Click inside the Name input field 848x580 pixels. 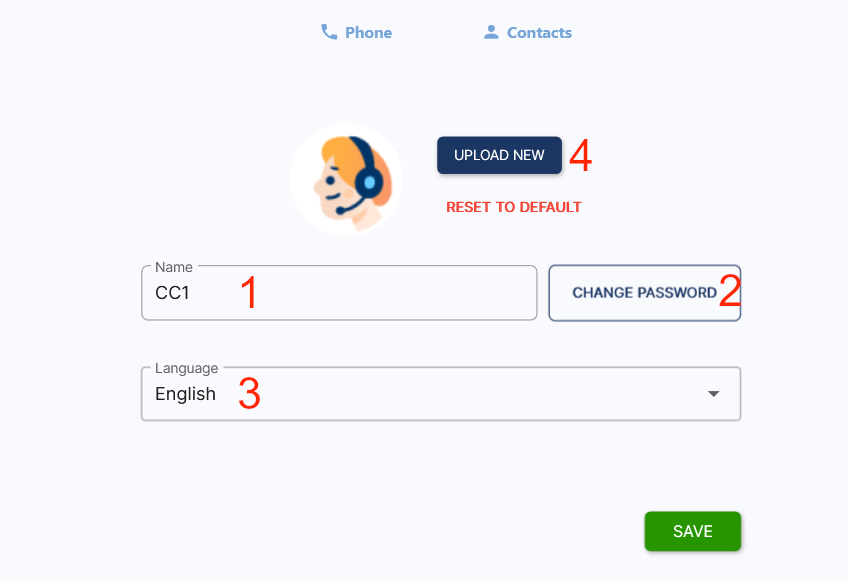338,293
